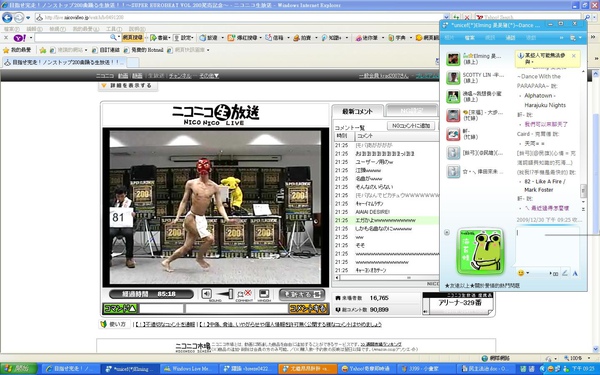This screenshot has height=375, width=600.
Task: Click the コメント column header
Action: coord(396,136)
